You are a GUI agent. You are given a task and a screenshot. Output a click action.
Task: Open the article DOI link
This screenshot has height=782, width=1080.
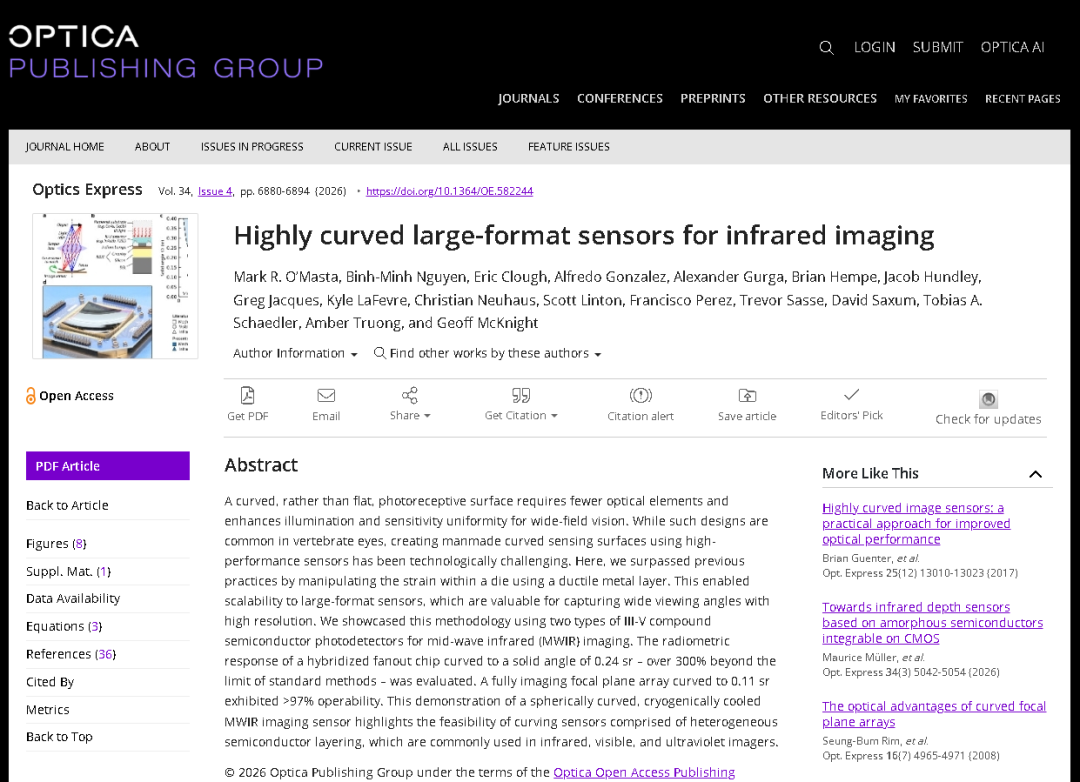[x=449, y=191]
